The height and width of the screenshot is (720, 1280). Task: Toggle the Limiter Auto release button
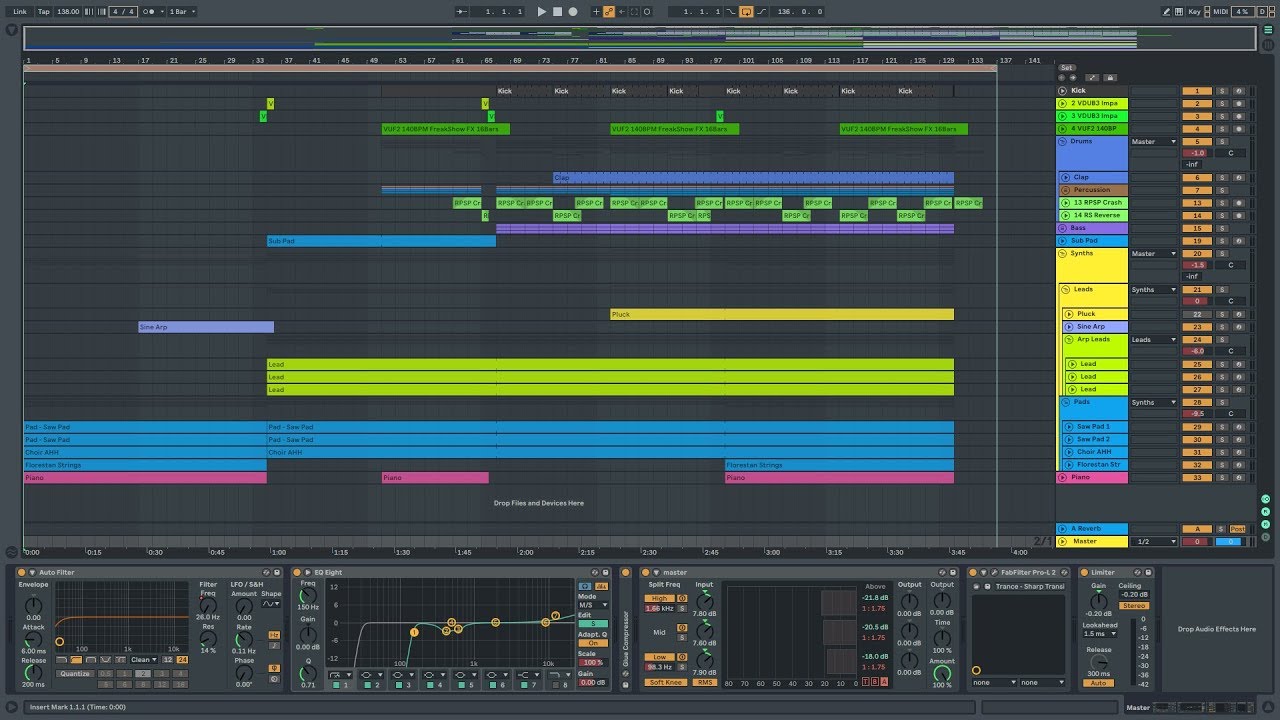click(1098, 683)
